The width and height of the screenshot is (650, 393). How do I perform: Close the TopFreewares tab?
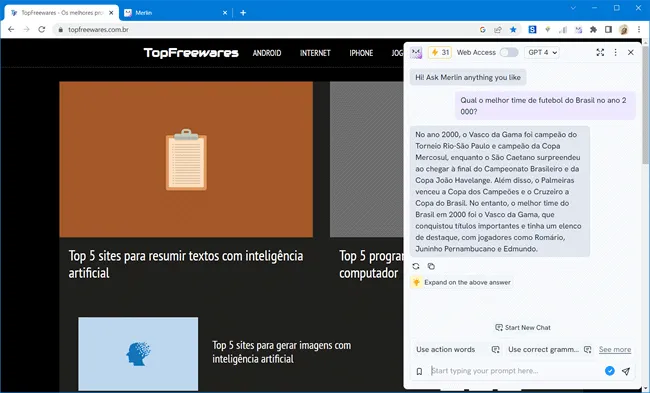(111, 13)
